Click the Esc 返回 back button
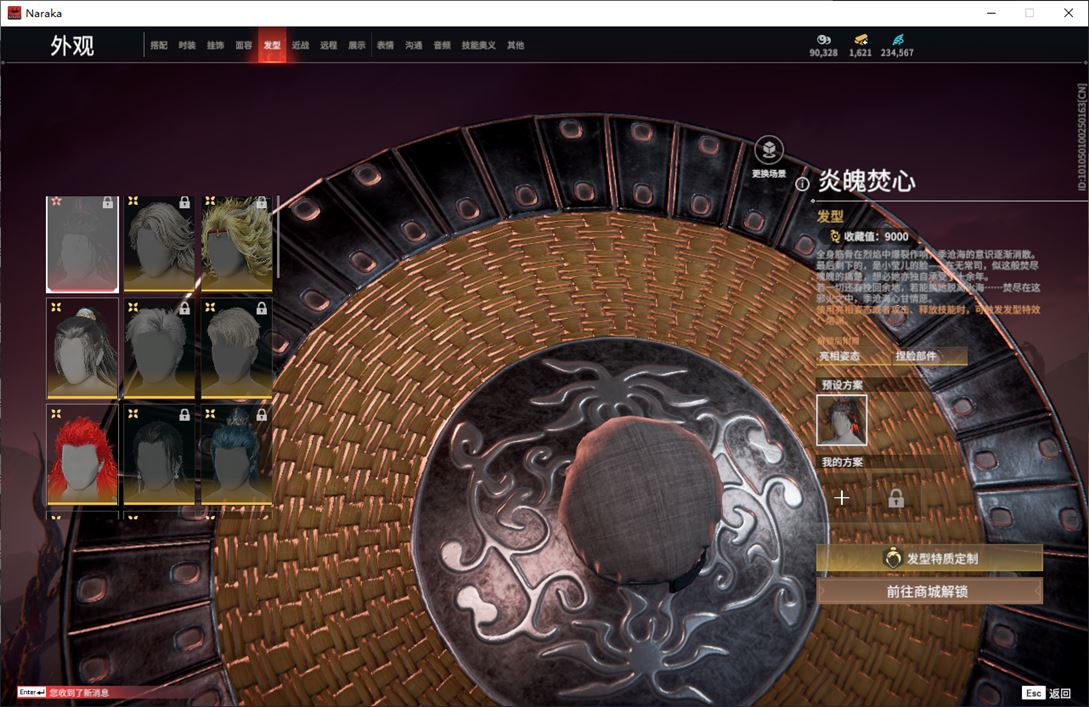This screenshot has width=1089, height=707. (x=1047, y=693)
